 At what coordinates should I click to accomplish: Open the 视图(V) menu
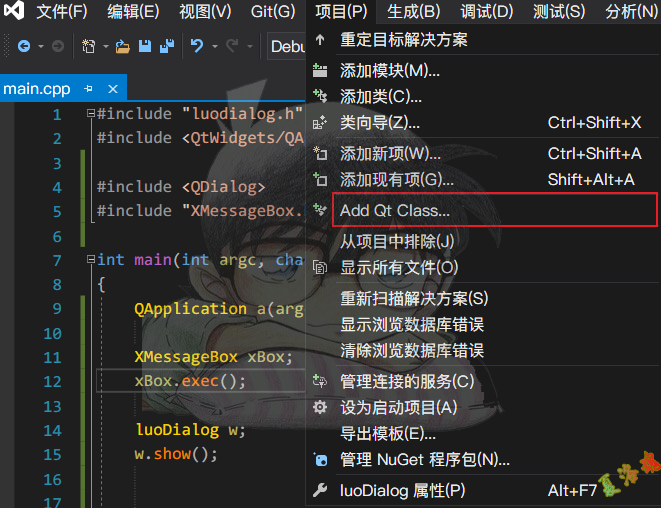tap(205, 11)
